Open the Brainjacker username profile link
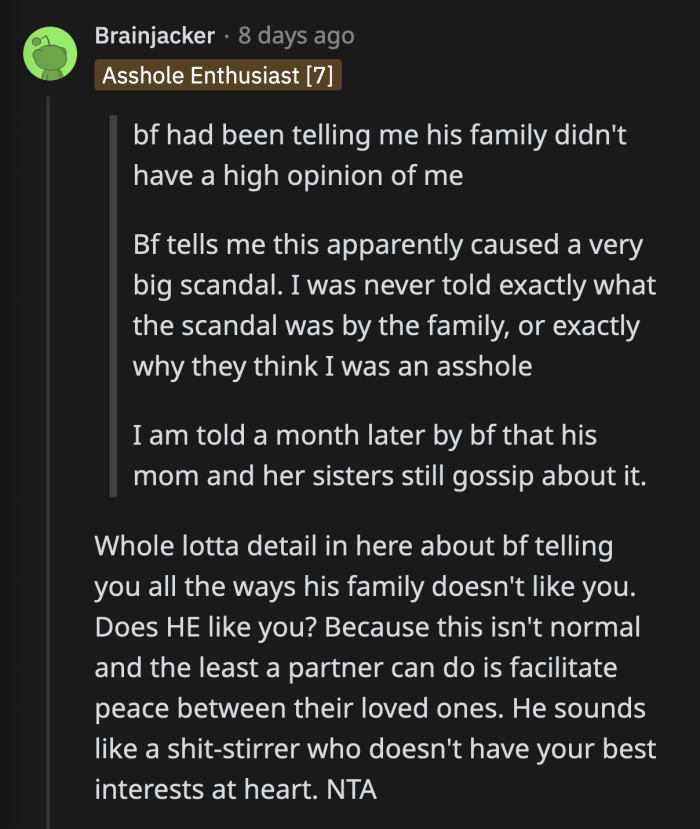 pyautogui.click(x=154, y=36)
